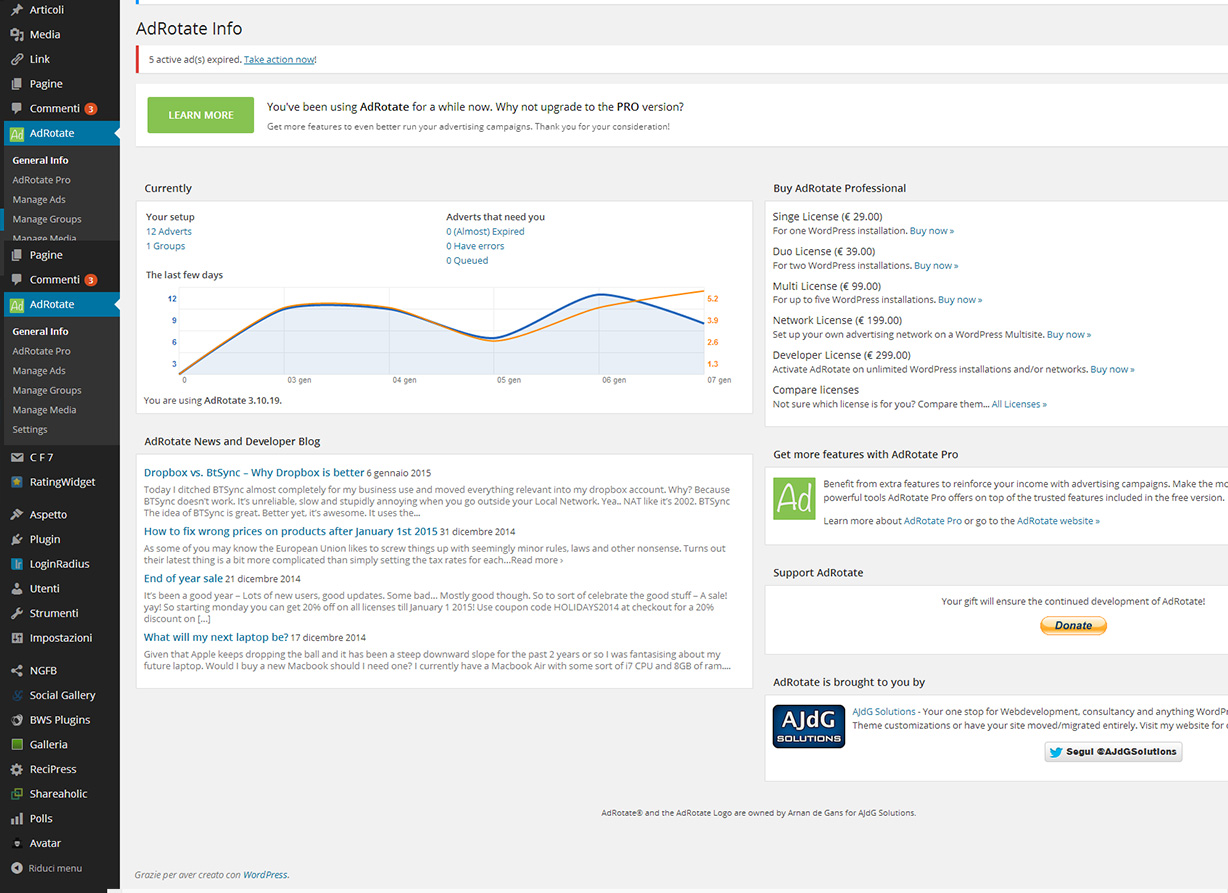Click the 06 gen label on the chart
This screenshot has width=1228, height=893.
[613, 380]
